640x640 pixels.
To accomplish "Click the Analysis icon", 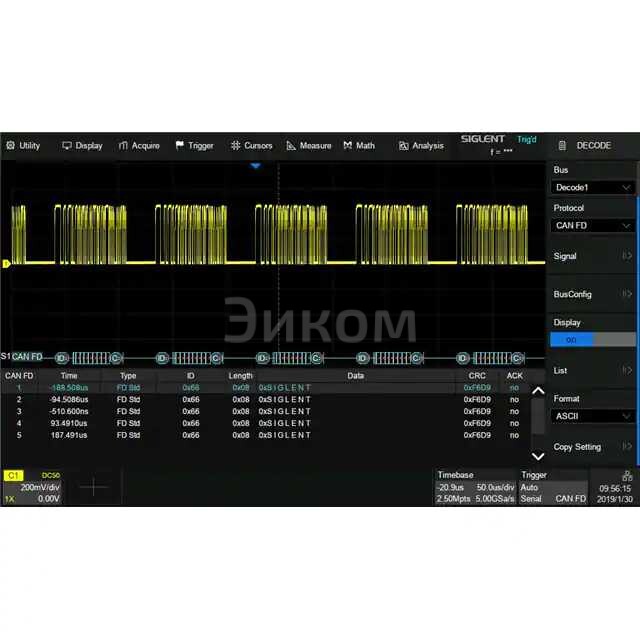I will 404,145.
